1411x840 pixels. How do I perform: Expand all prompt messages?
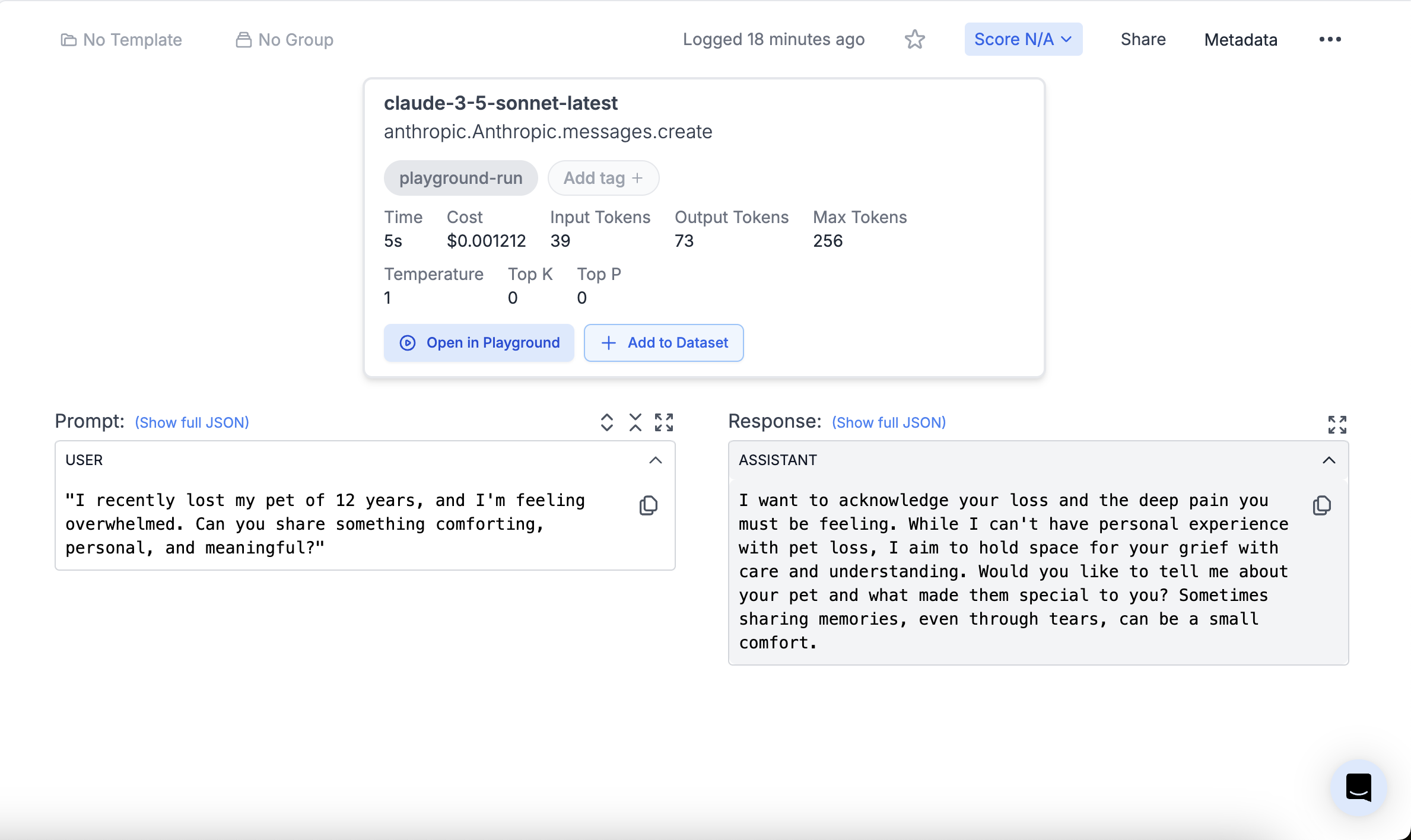(606, 422)
